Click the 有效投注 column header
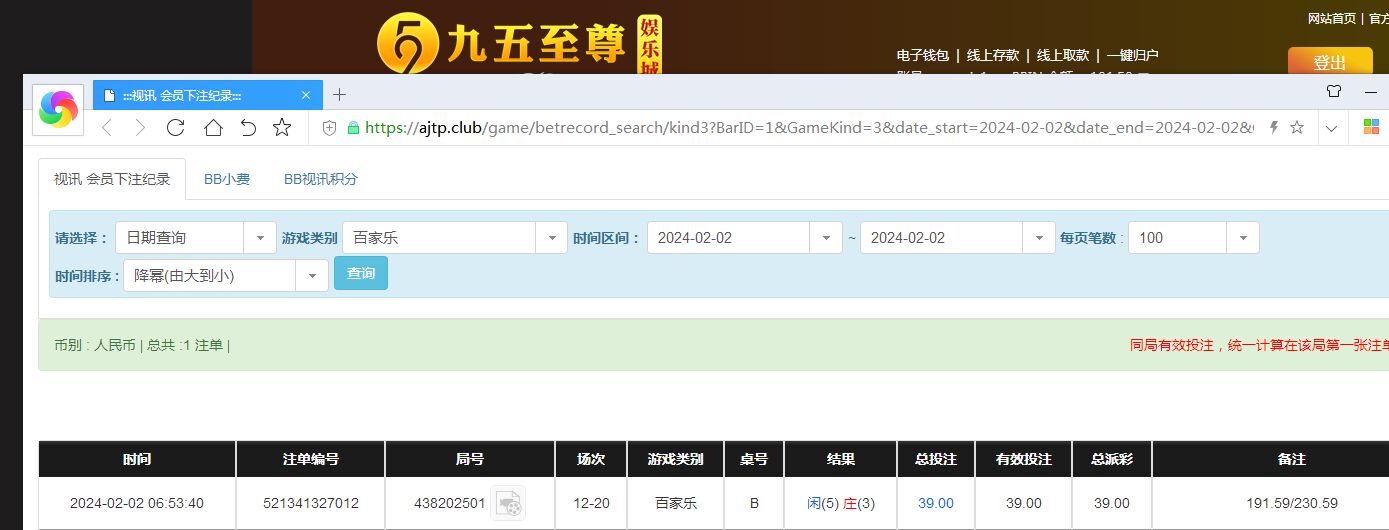Viewport: 1389px width, 530px height. tap(1024, 459)
